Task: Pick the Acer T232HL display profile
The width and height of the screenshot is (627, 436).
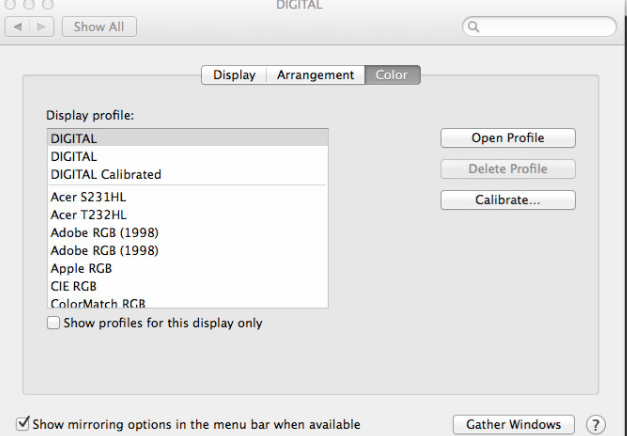Action: click(89, 215)
